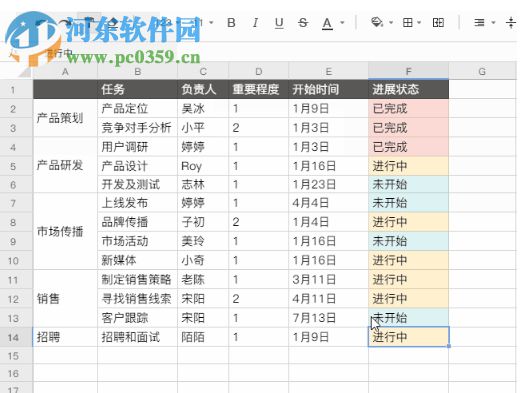Select column E header

[x=329, y=71]
